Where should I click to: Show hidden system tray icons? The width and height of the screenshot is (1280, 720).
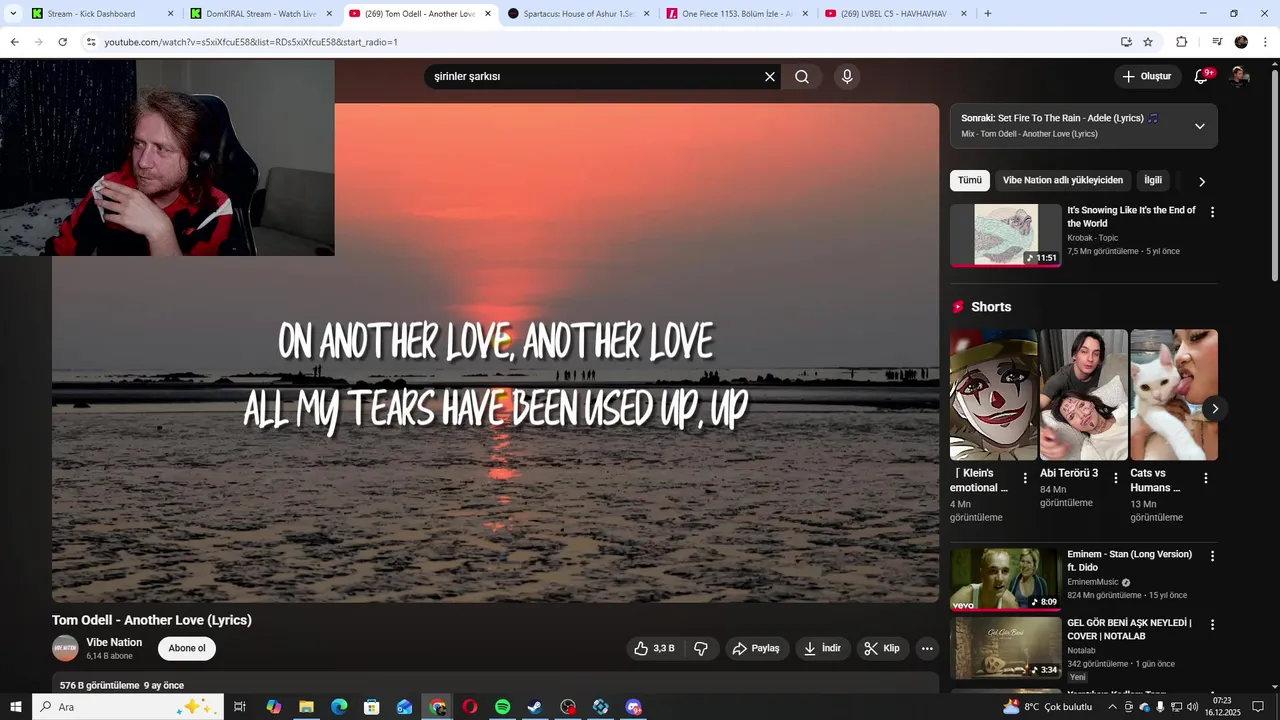click(x=1112, y=707)
